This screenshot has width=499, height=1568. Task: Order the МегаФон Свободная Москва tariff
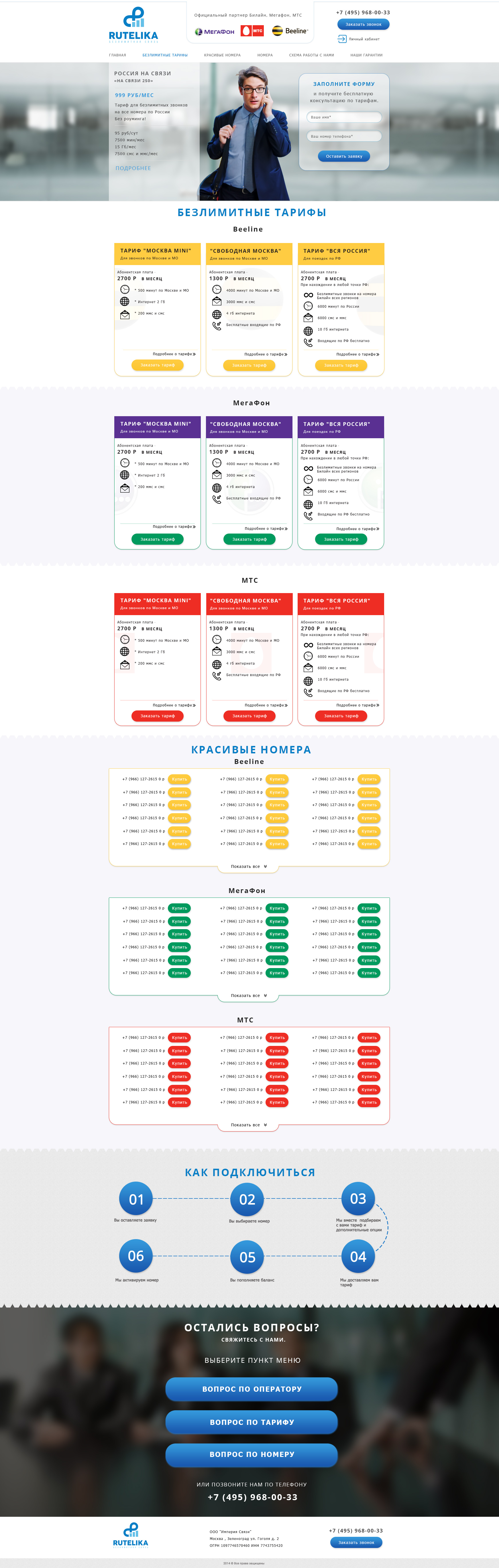click(249, 539)
